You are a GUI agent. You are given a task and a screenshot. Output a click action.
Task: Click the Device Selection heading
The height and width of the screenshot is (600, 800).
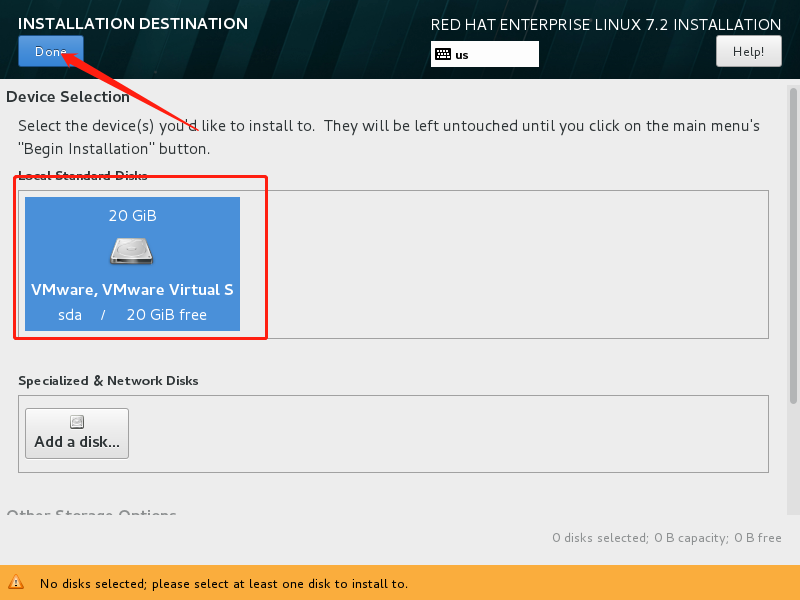[x=68, y=96]
